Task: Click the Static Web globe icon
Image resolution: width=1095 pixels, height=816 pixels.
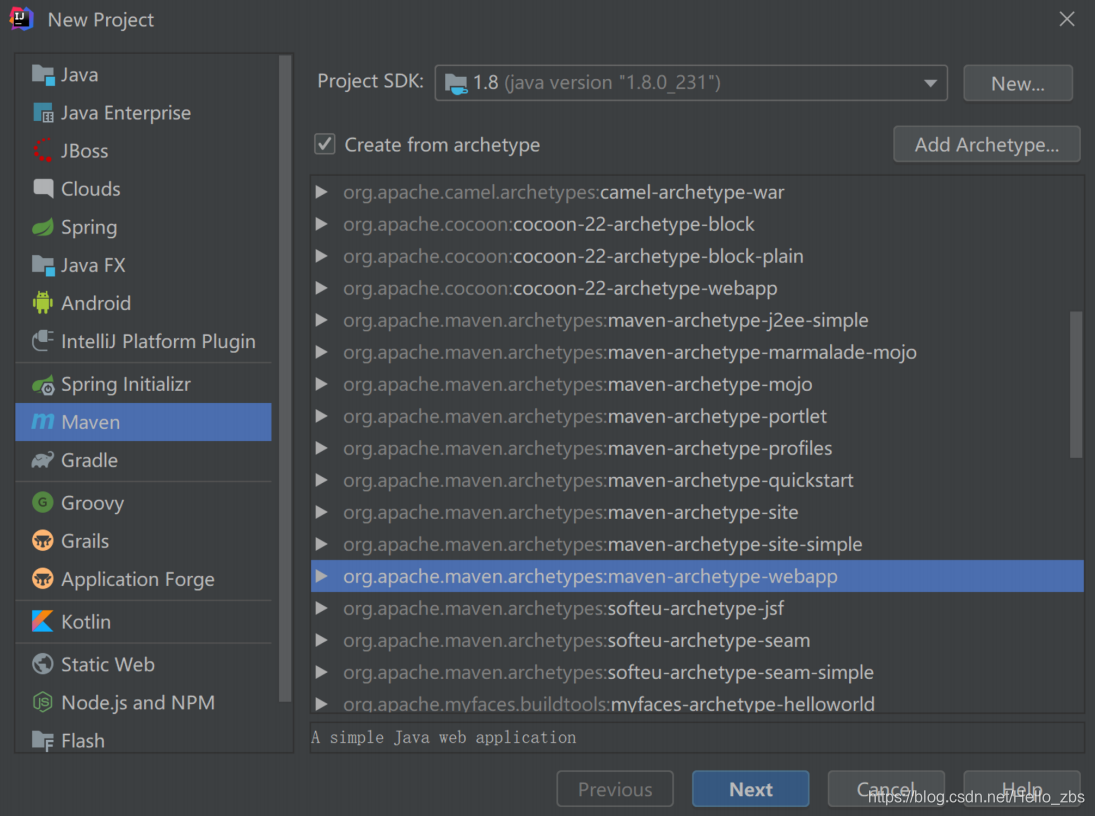Action: point(43,664)
